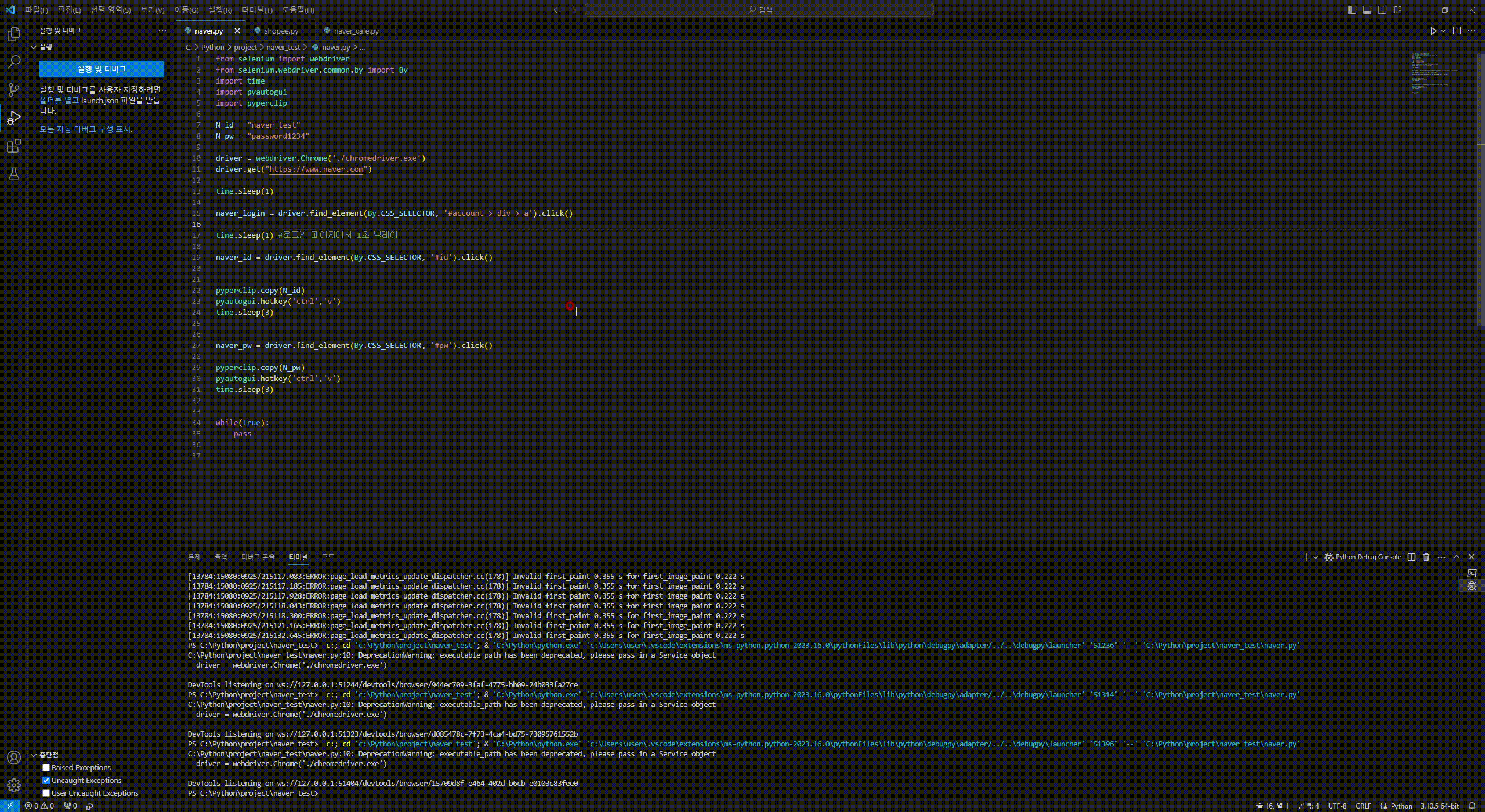
Task: Kill terminal with trash icon
Action: [x=1426, y=557]
